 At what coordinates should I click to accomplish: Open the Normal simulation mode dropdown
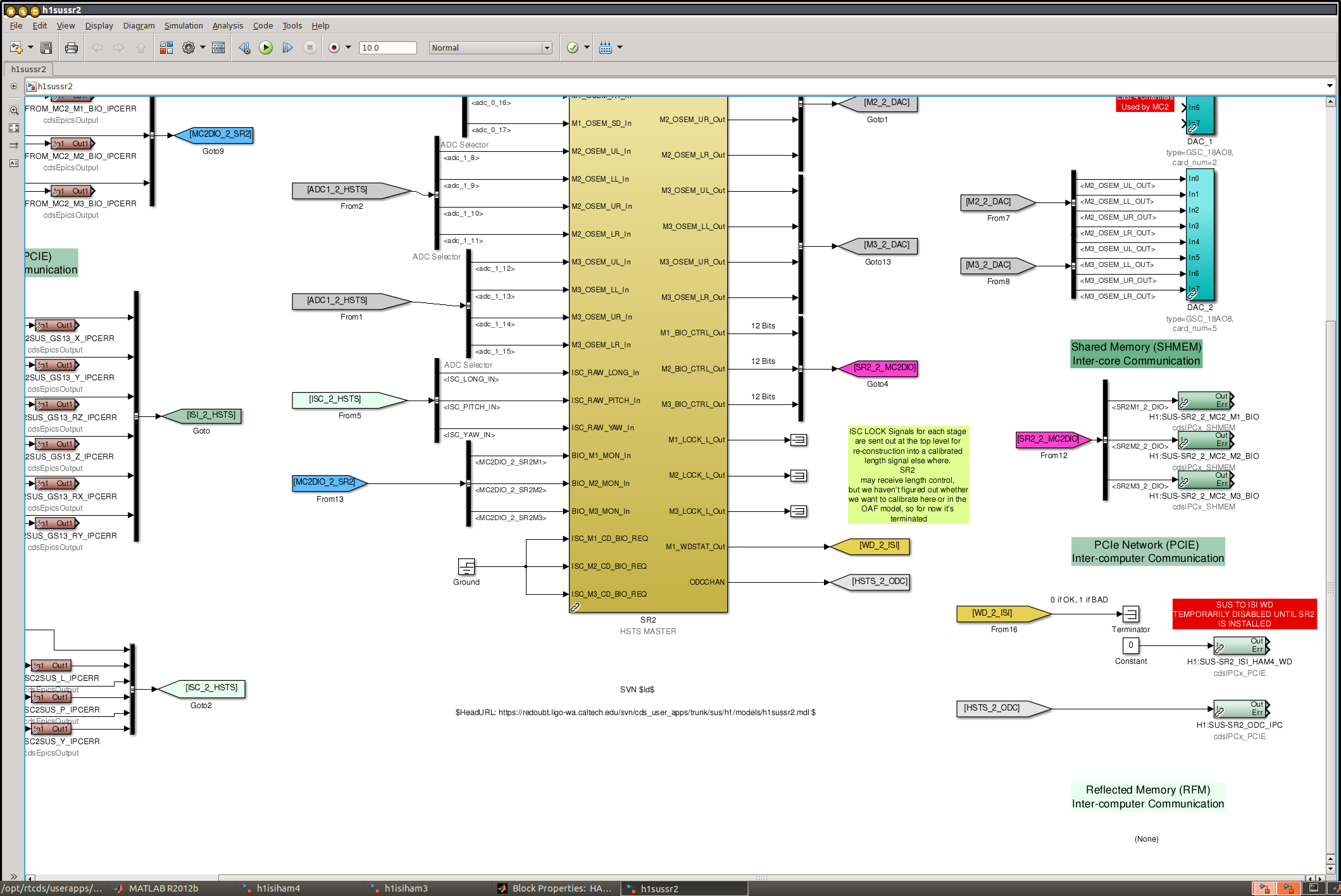click(490, 47)
